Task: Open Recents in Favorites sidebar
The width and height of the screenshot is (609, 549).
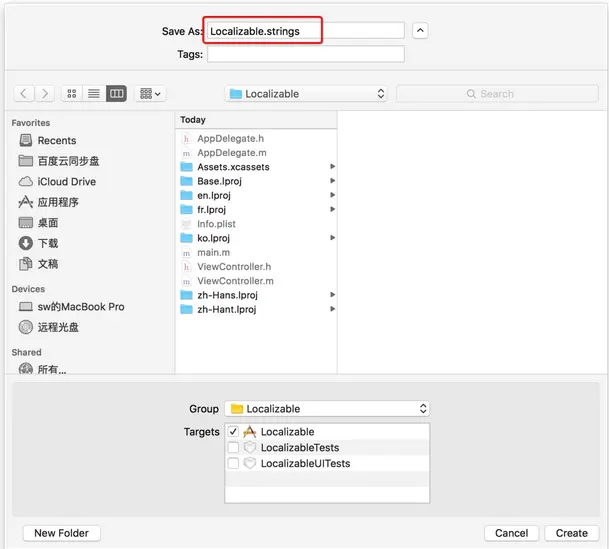Action: pos(48,141)
